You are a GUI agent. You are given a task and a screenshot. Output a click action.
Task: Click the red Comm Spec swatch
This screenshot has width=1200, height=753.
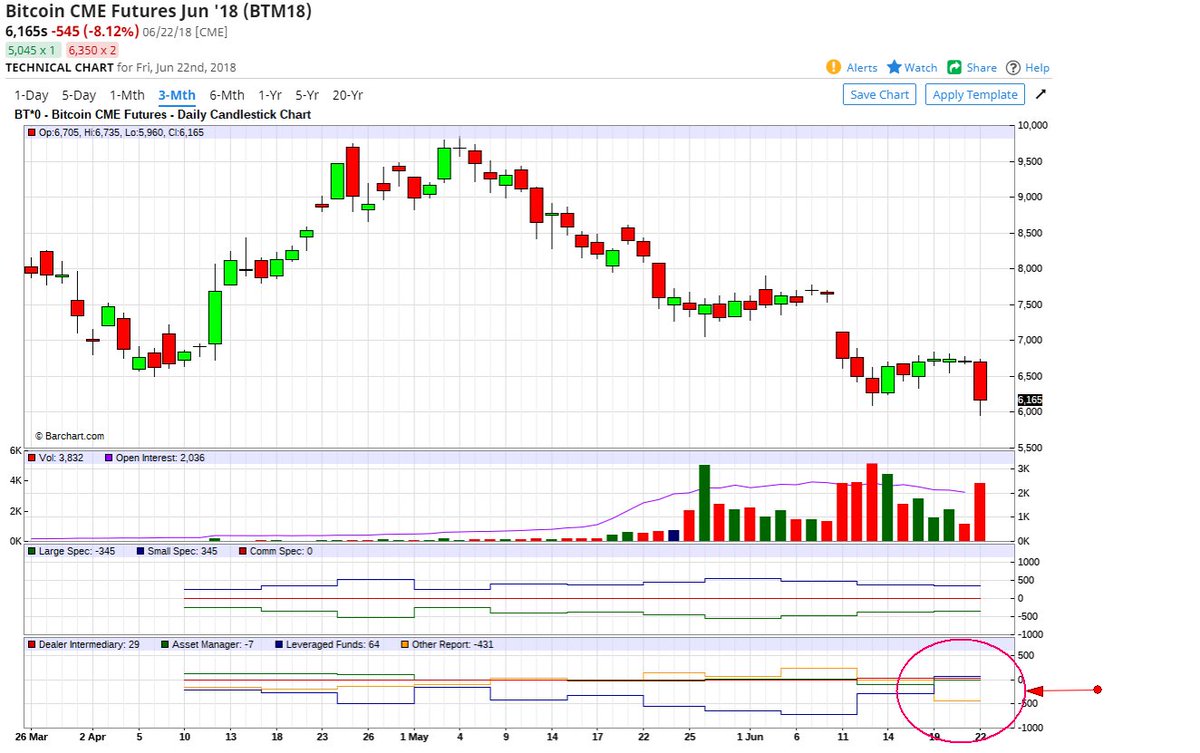pyautogui.click(x=243, y=551)
